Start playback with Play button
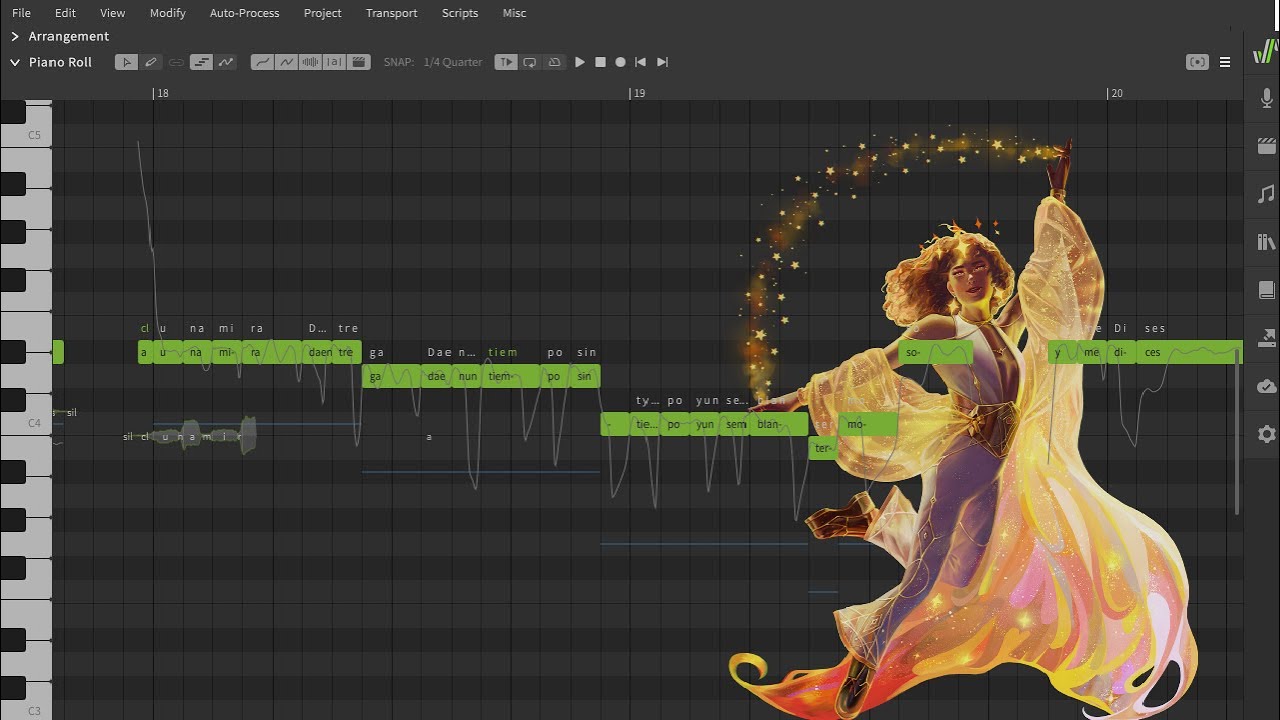 (580, 62)
